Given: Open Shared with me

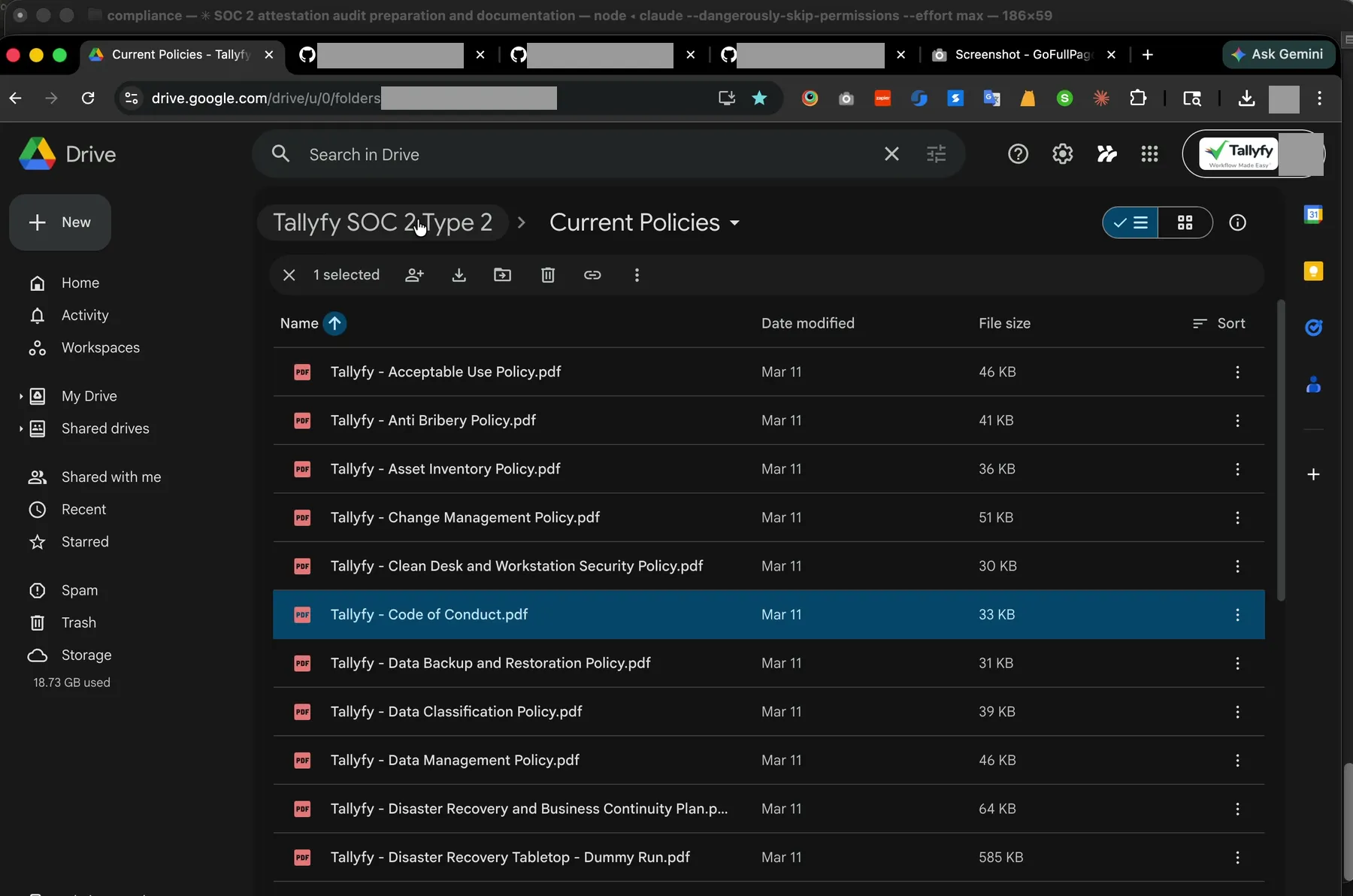Looking at the screenshot, I should (x=110, y=477).
